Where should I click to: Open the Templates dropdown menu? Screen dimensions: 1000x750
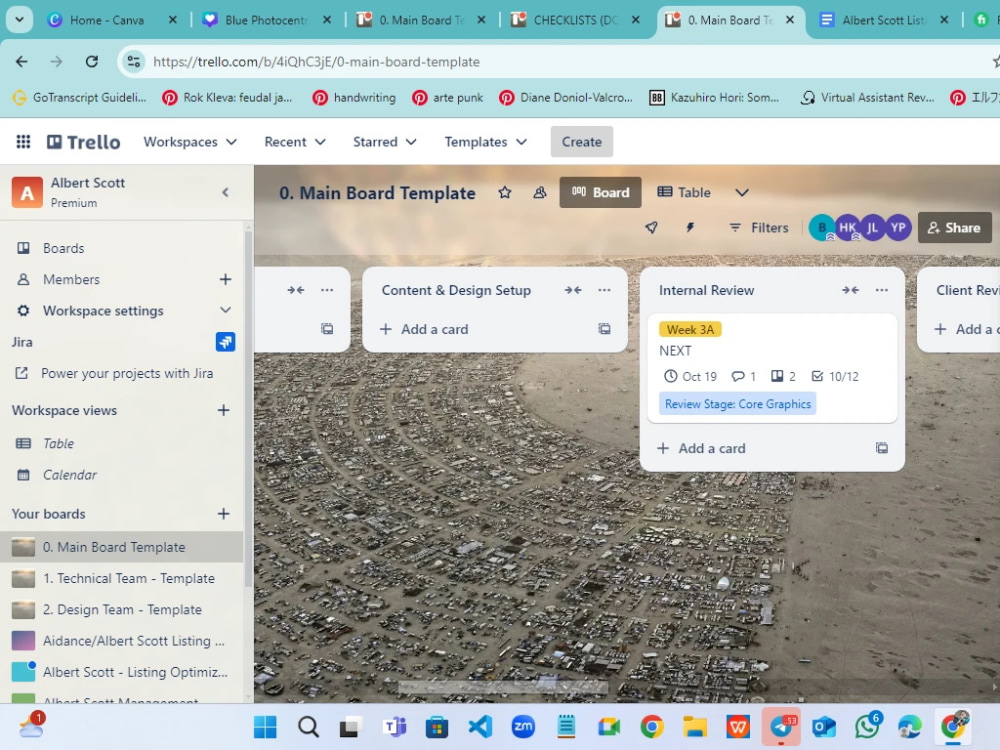click(485, 142)
